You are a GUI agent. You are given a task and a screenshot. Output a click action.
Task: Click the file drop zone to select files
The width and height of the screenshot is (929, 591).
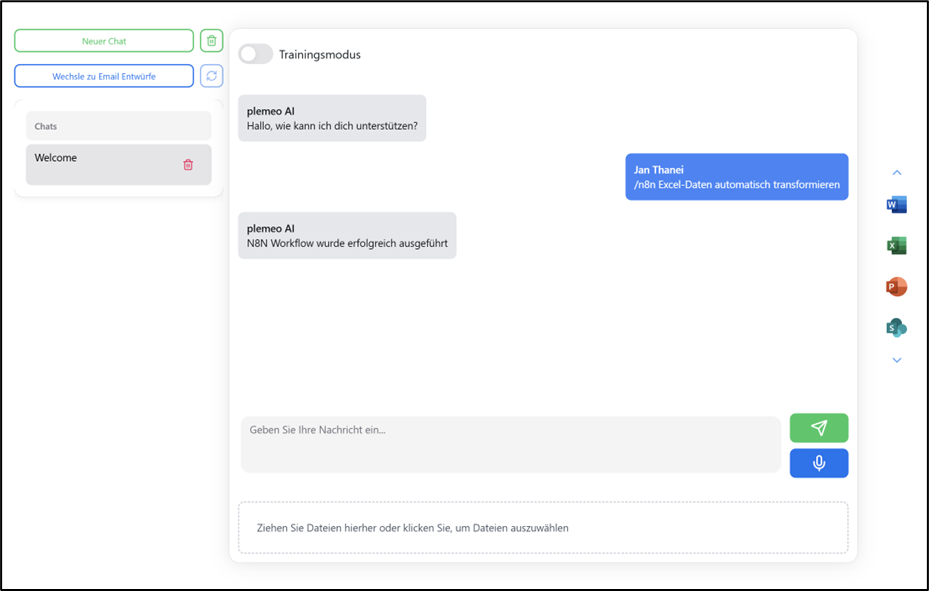[542, 528]
